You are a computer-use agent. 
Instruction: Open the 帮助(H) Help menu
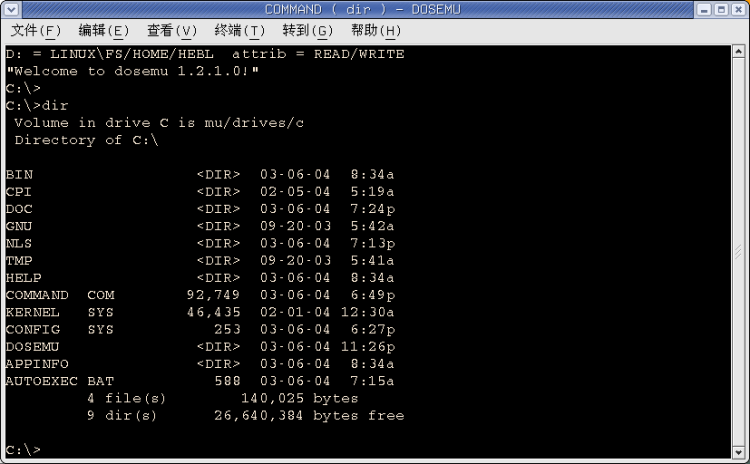[x=376, y=30]
